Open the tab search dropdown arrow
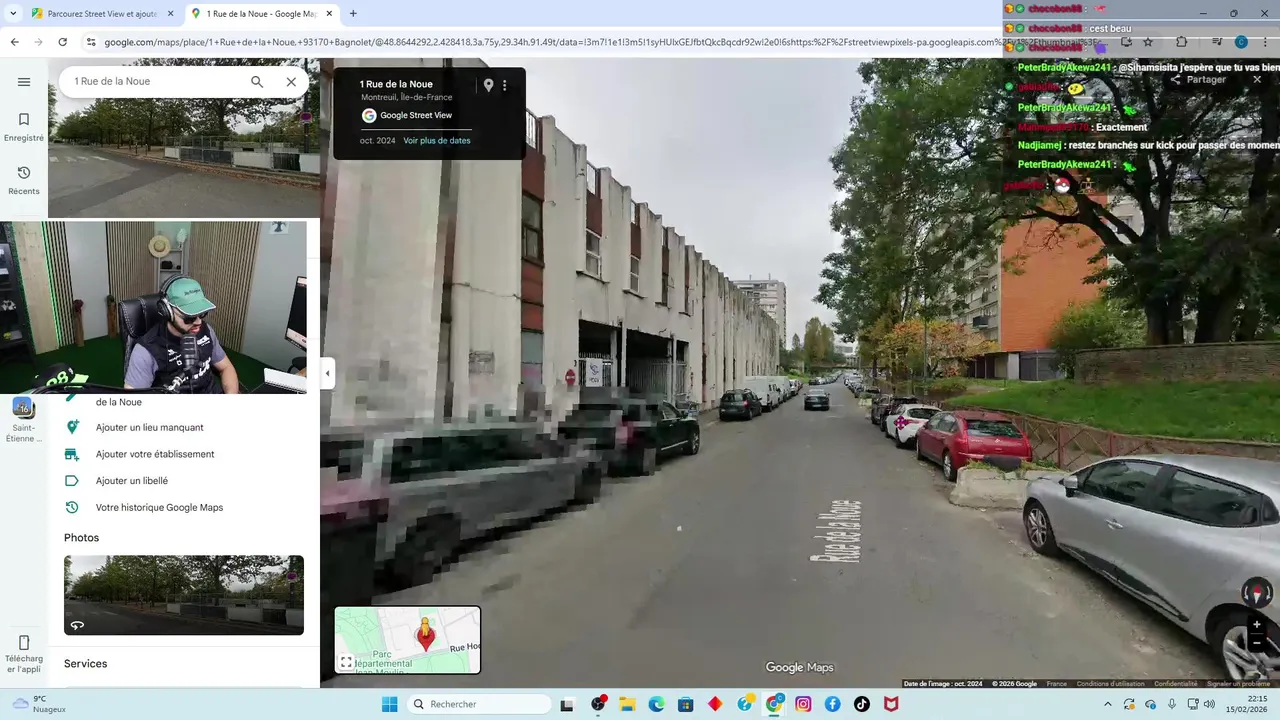The image size is (1280, 720). (13, 14)
